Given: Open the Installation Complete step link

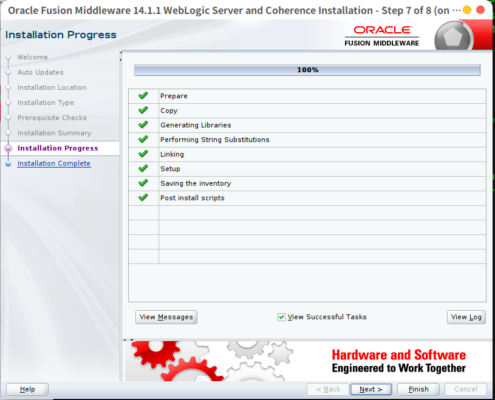Looking at the screenshot, I should [54, 163].
